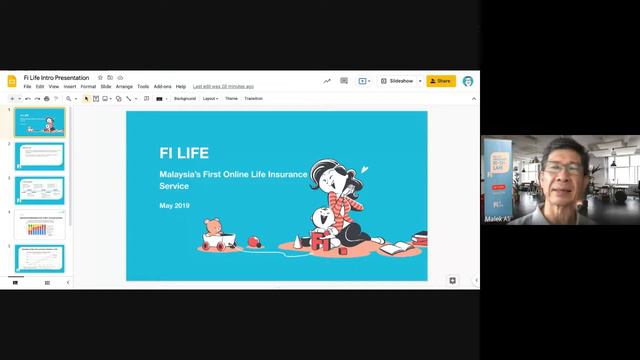Open the Google Slides home icon
This screenshot has width=640, height=360.
point(12,81)
